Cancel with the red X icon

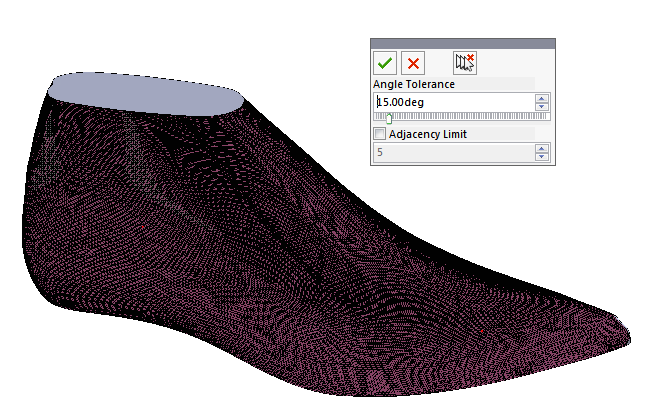(x=413, y=63)
